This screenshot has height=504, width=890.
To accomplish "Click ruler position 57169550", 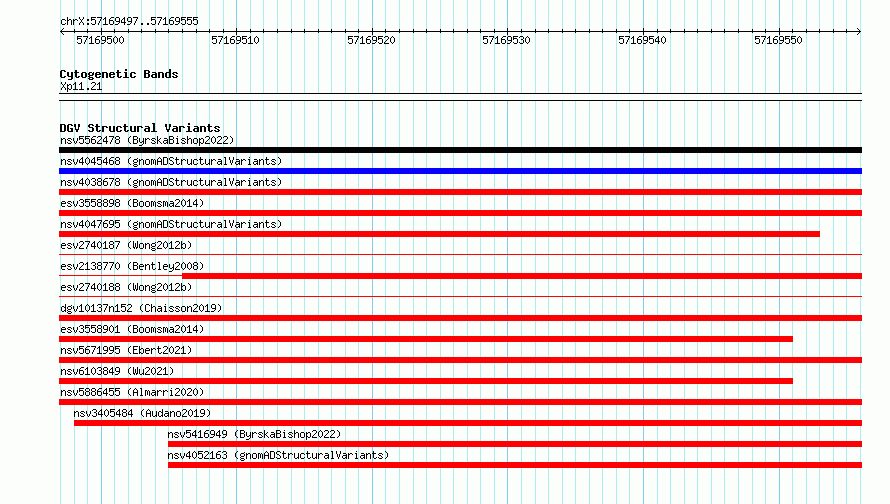I will [x=778, y=40].
